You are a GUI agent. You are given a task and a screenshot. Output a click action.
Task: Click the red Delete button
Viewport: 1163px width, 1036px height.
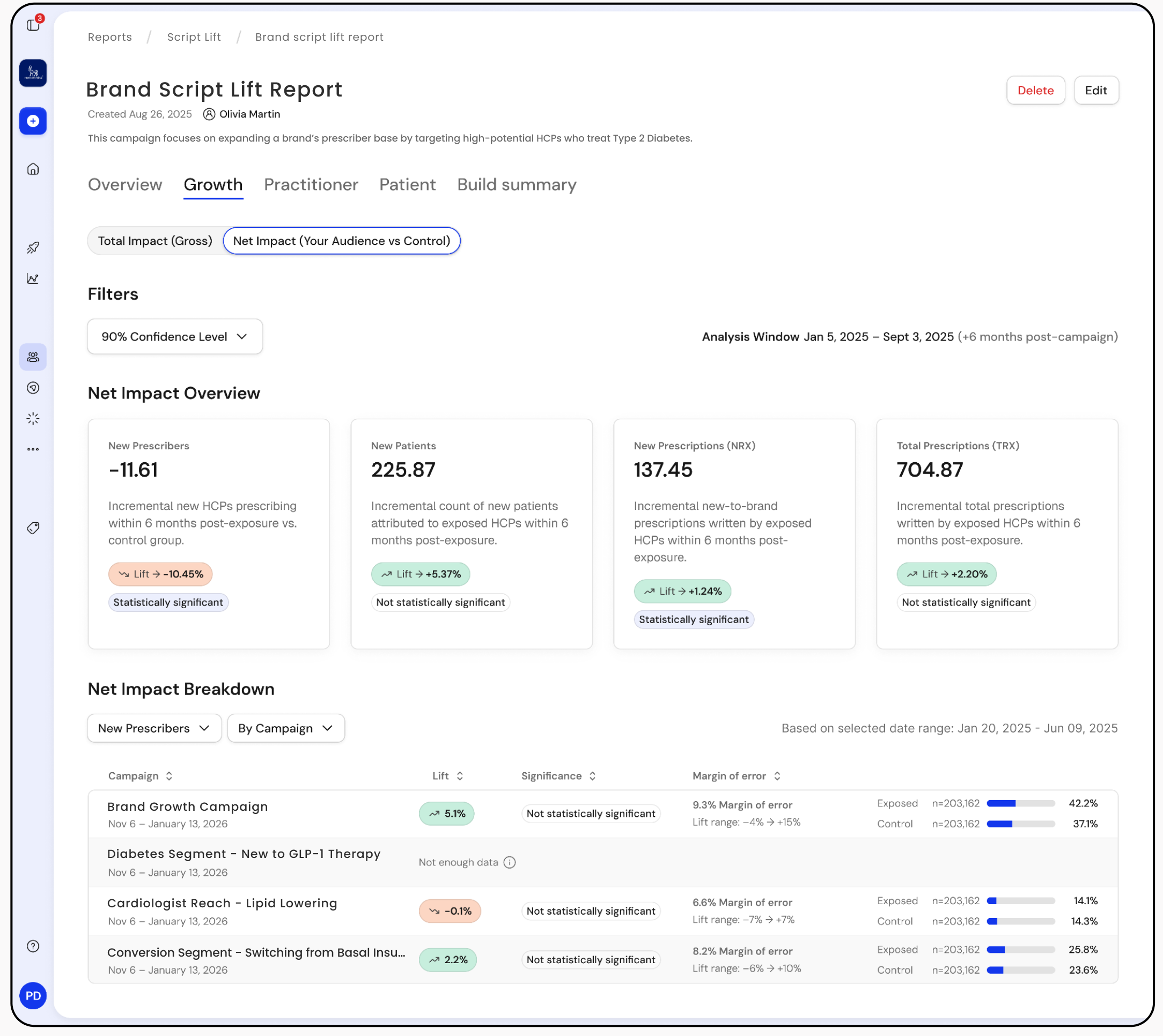[x=1035, y=91]
